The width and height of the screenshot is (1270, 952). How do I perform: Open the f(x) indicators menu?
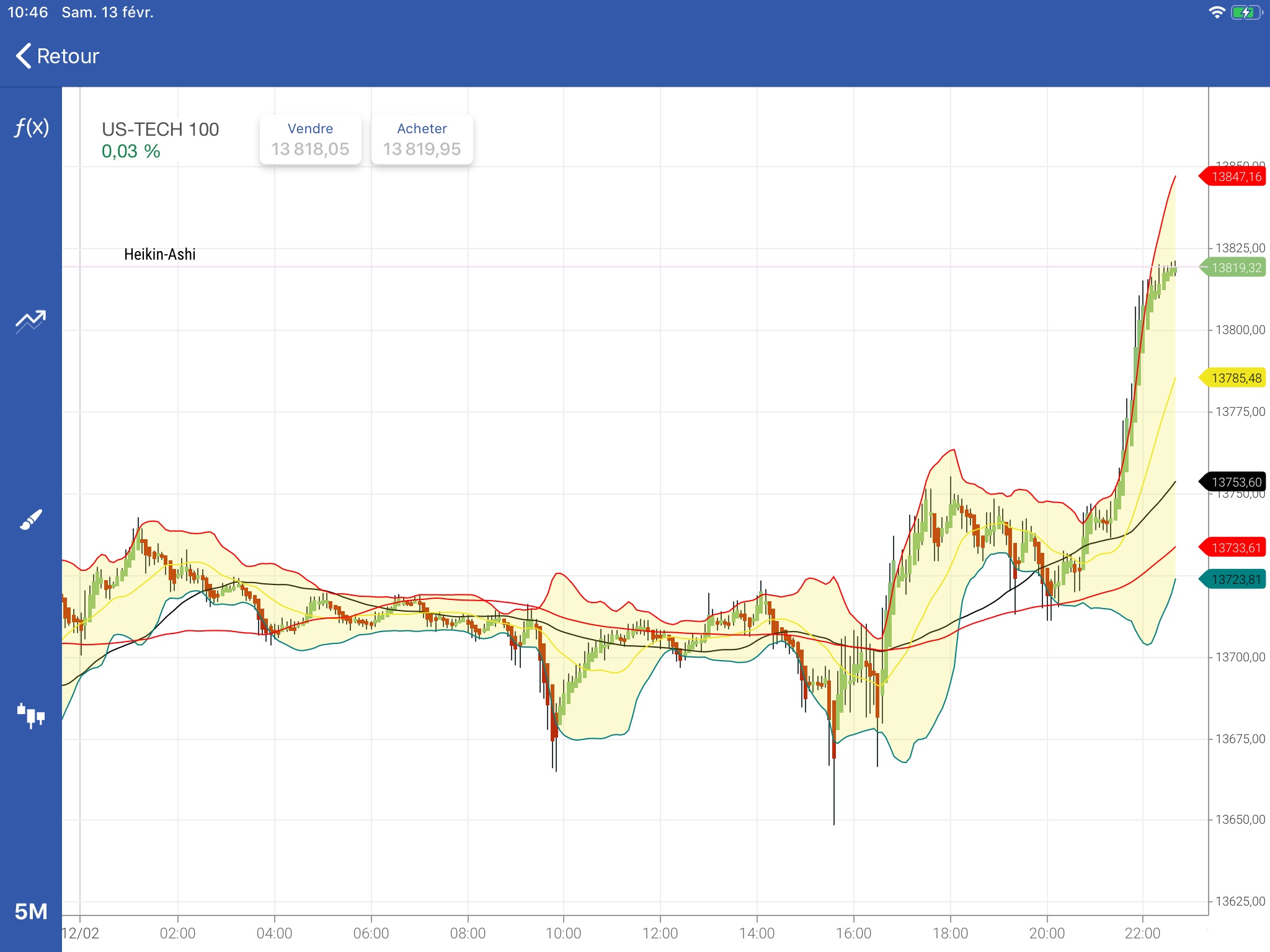[31, 128]
